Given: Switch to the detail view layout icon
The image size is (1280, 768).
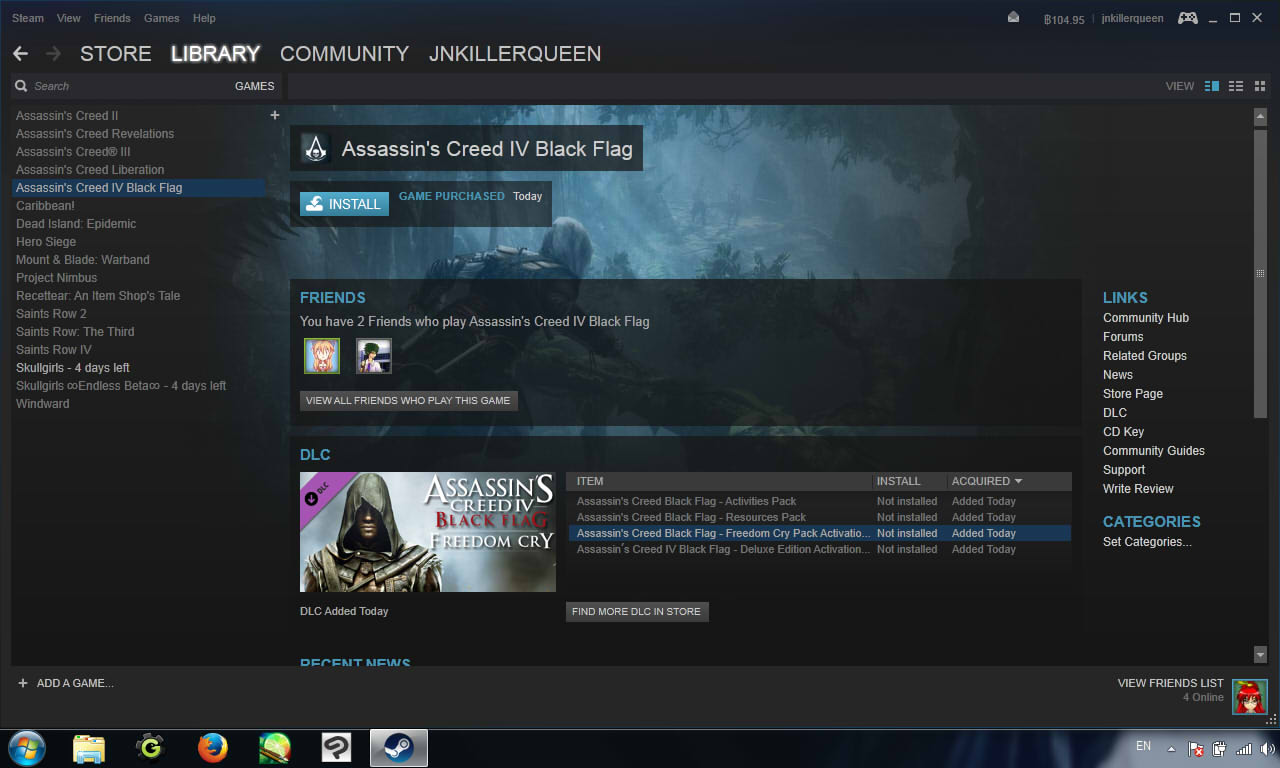Looking at the screenshot, I should point(1212,86).
